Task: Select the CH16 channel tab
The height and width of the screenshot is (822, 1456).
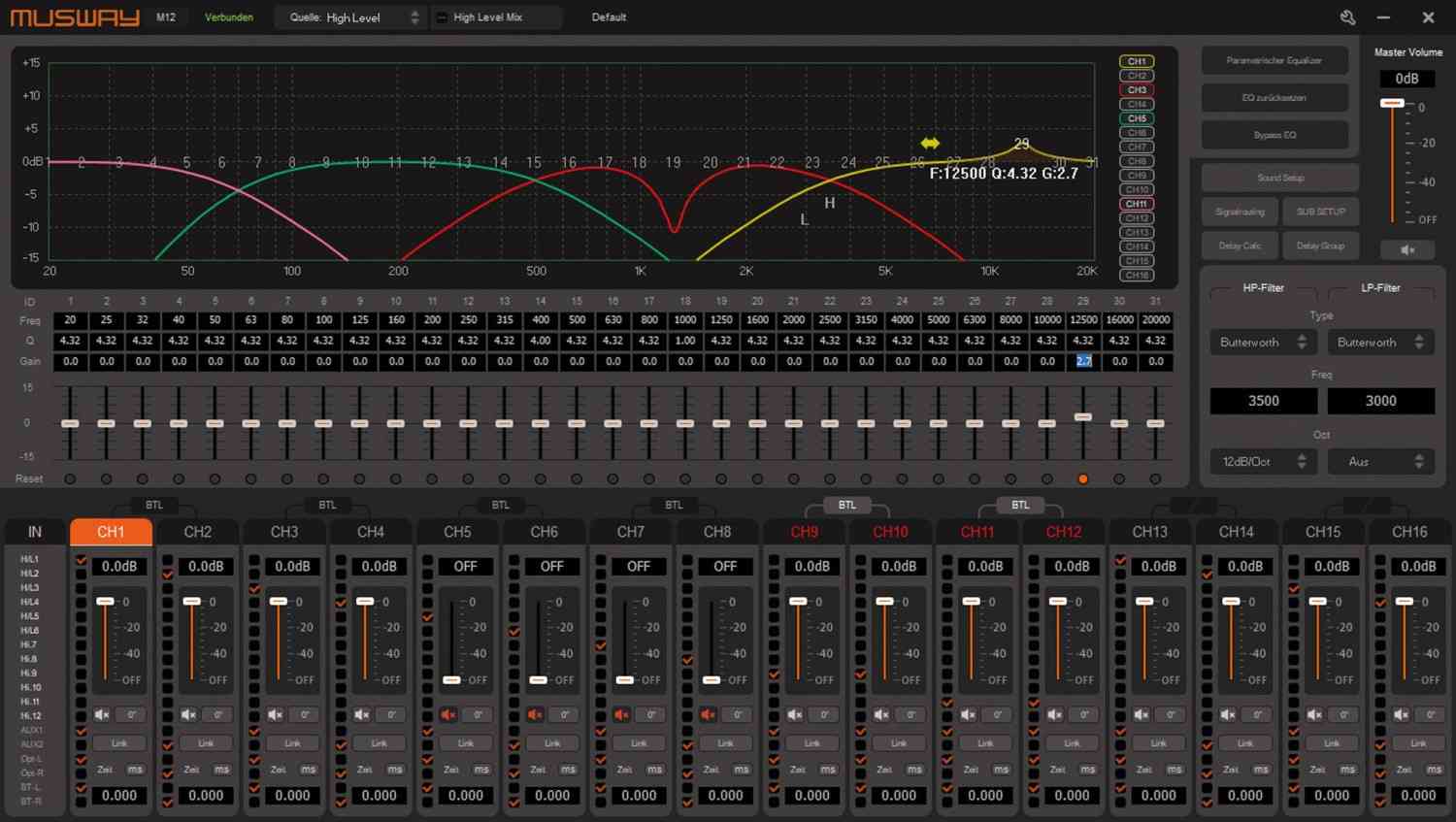Action: coord(1409,532)
